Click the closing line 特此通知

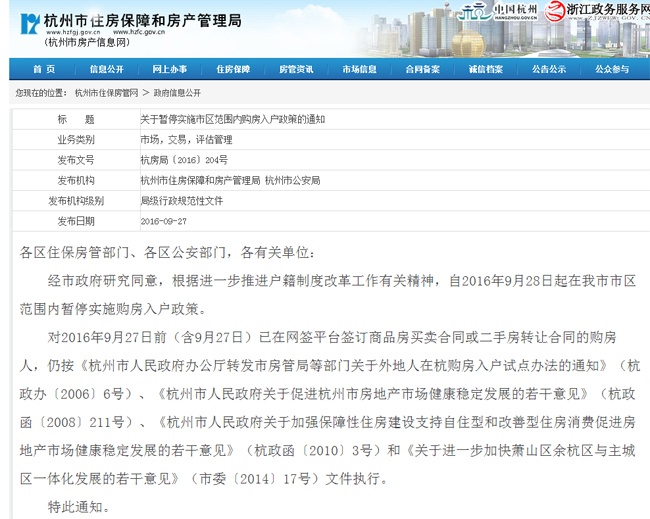click(x=79, y=507)
